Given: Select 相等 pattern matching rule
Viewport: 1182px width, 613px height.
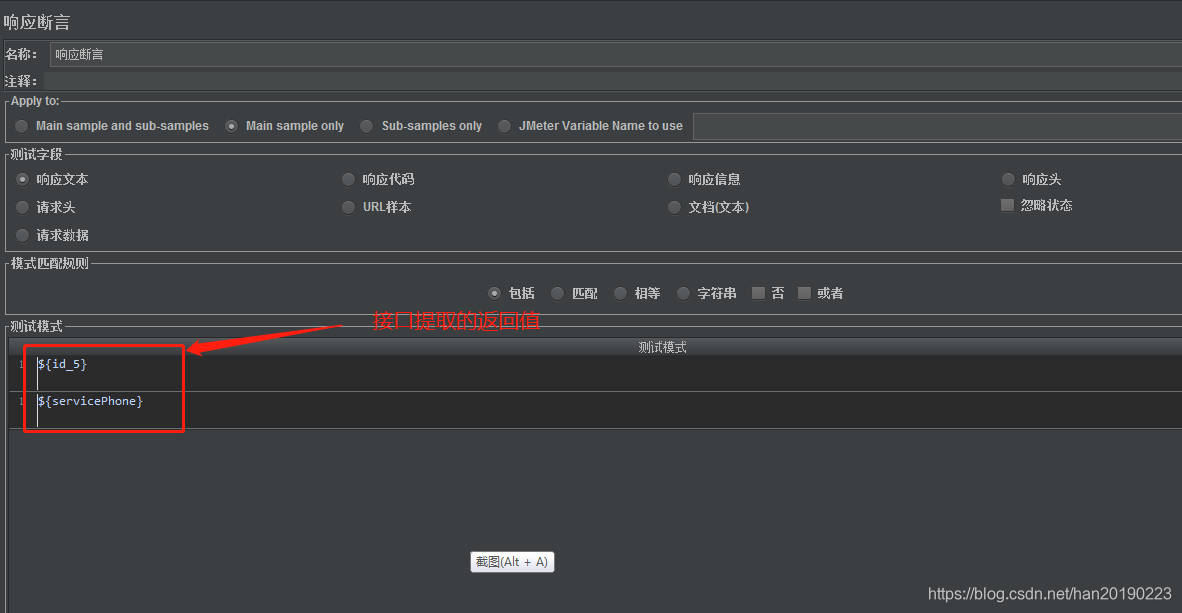Looking at the screenshot, I should pos(620,293).
